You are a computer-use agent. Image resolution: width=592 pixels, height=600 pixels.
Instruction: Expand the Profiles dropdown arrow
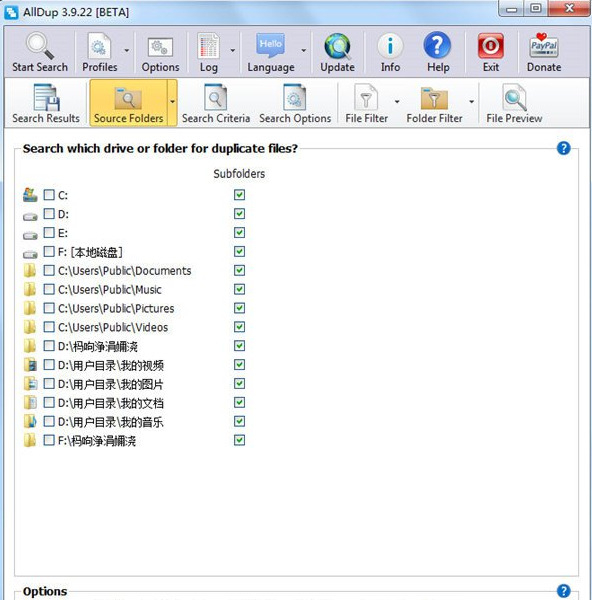[127, 50]
